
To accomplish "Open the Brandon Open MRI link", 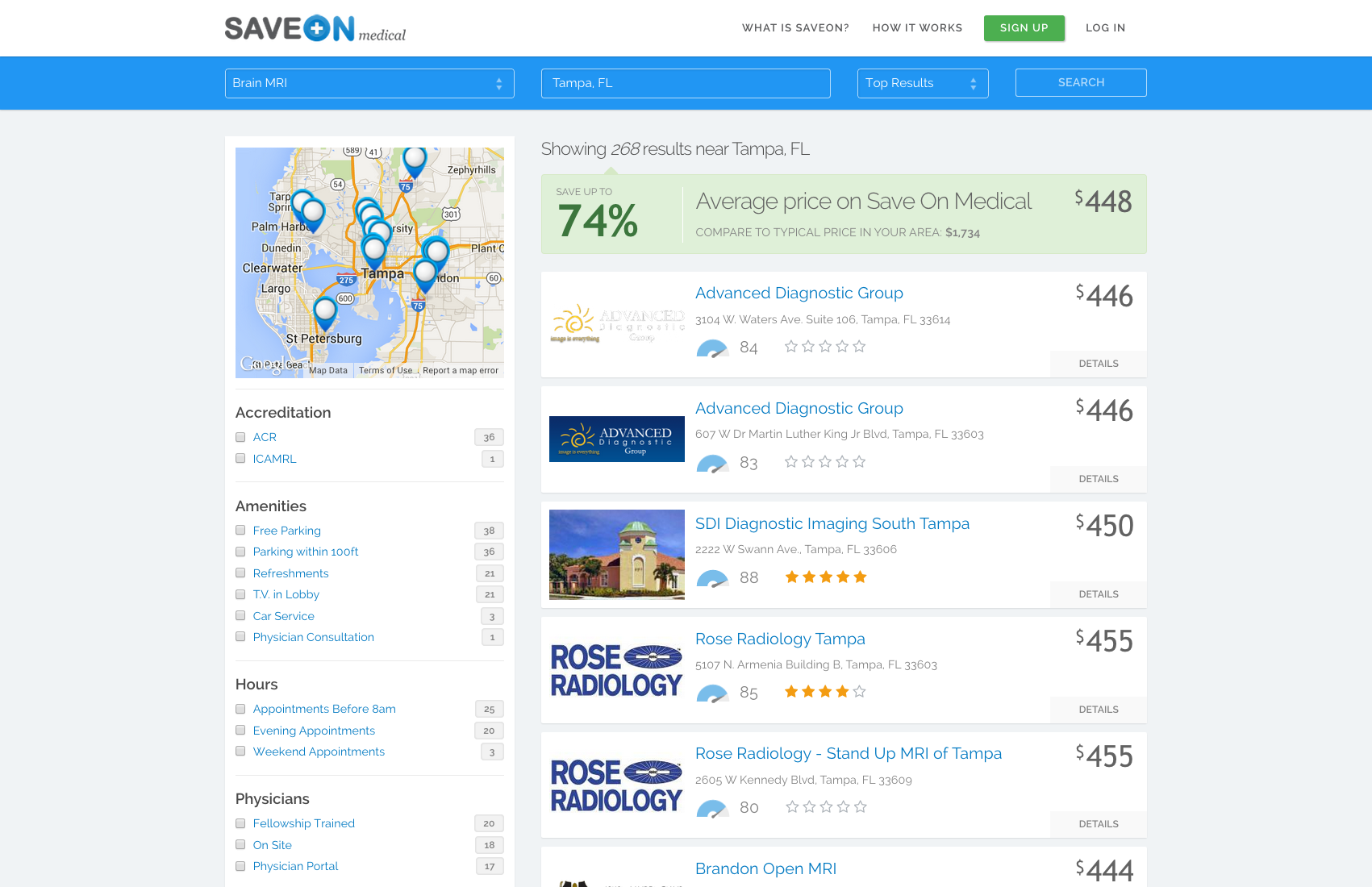I will (765, 868).
